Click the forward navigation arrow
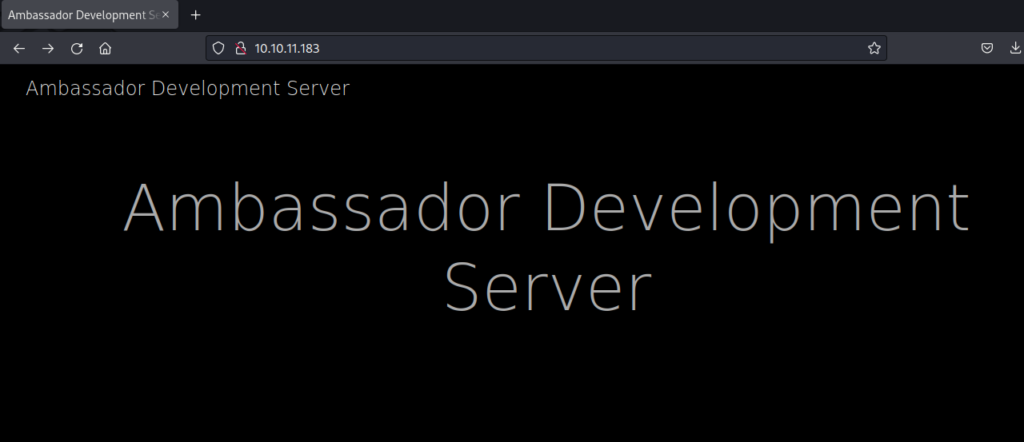The height and width of the screenshot is (442, 1024). coord(48,48)
